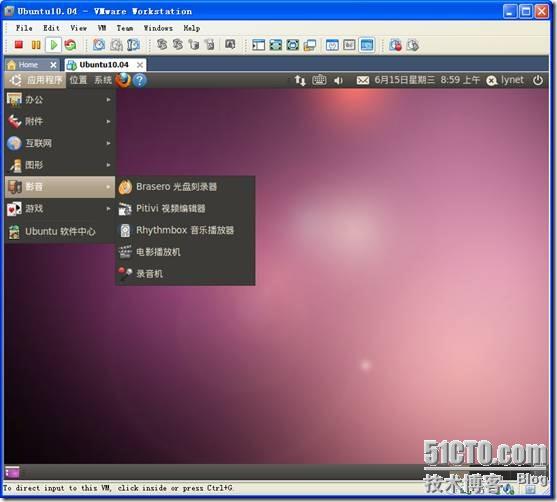Viewport: 557px width, 502px height.
Task: Open the Help menu
Action: pyautogui.click(x=192, y=28)
